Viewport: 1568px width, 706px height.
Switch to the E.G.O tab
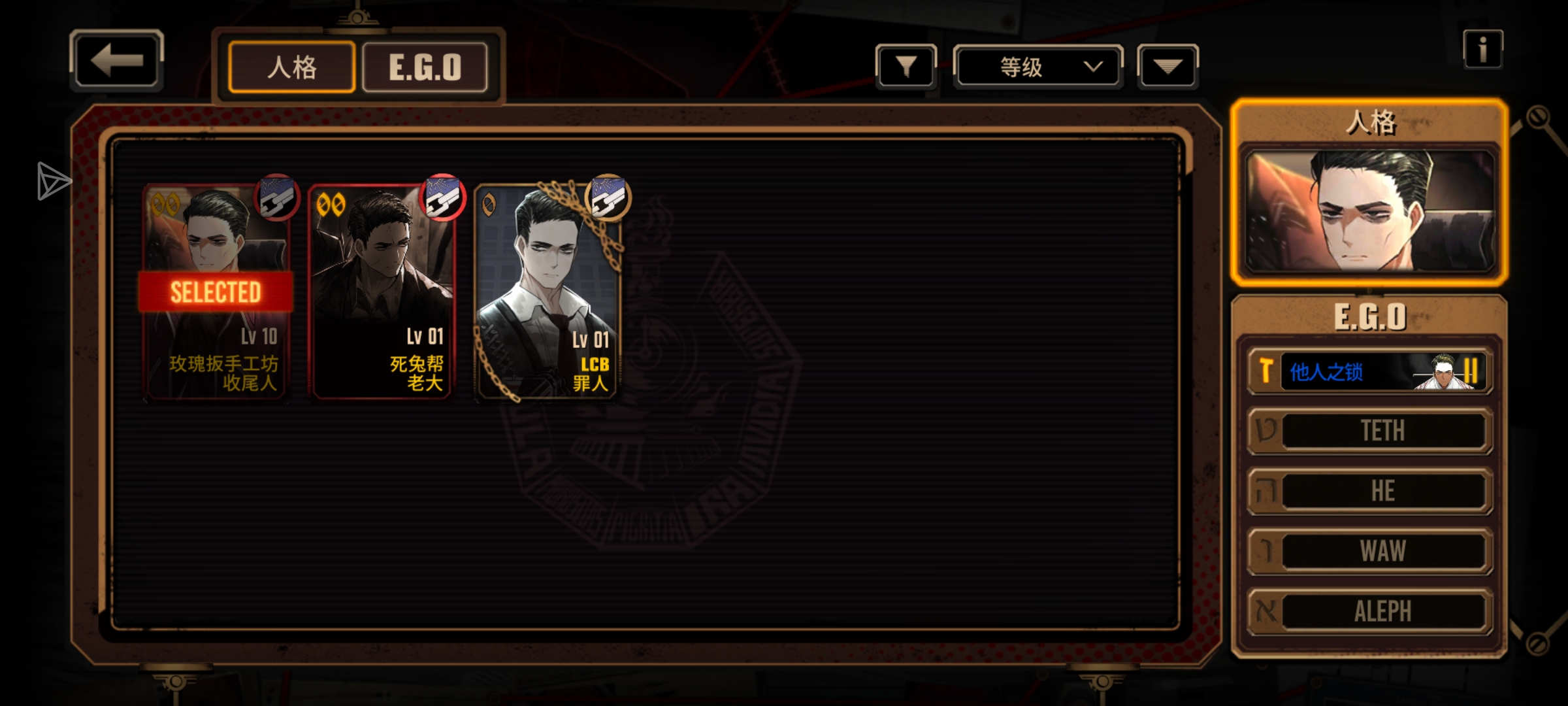(425, 67)
